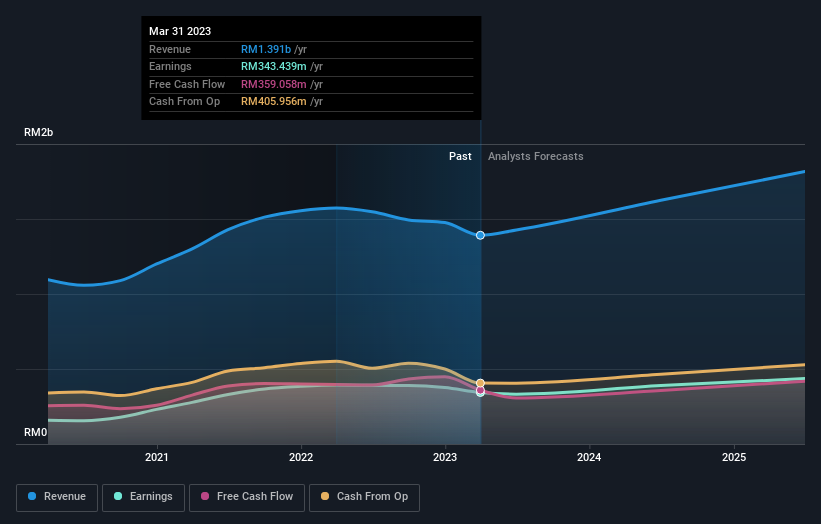Click the blue Revenue legend dot
Viewport: 821px width, 524px height.
tap(32, 496)
